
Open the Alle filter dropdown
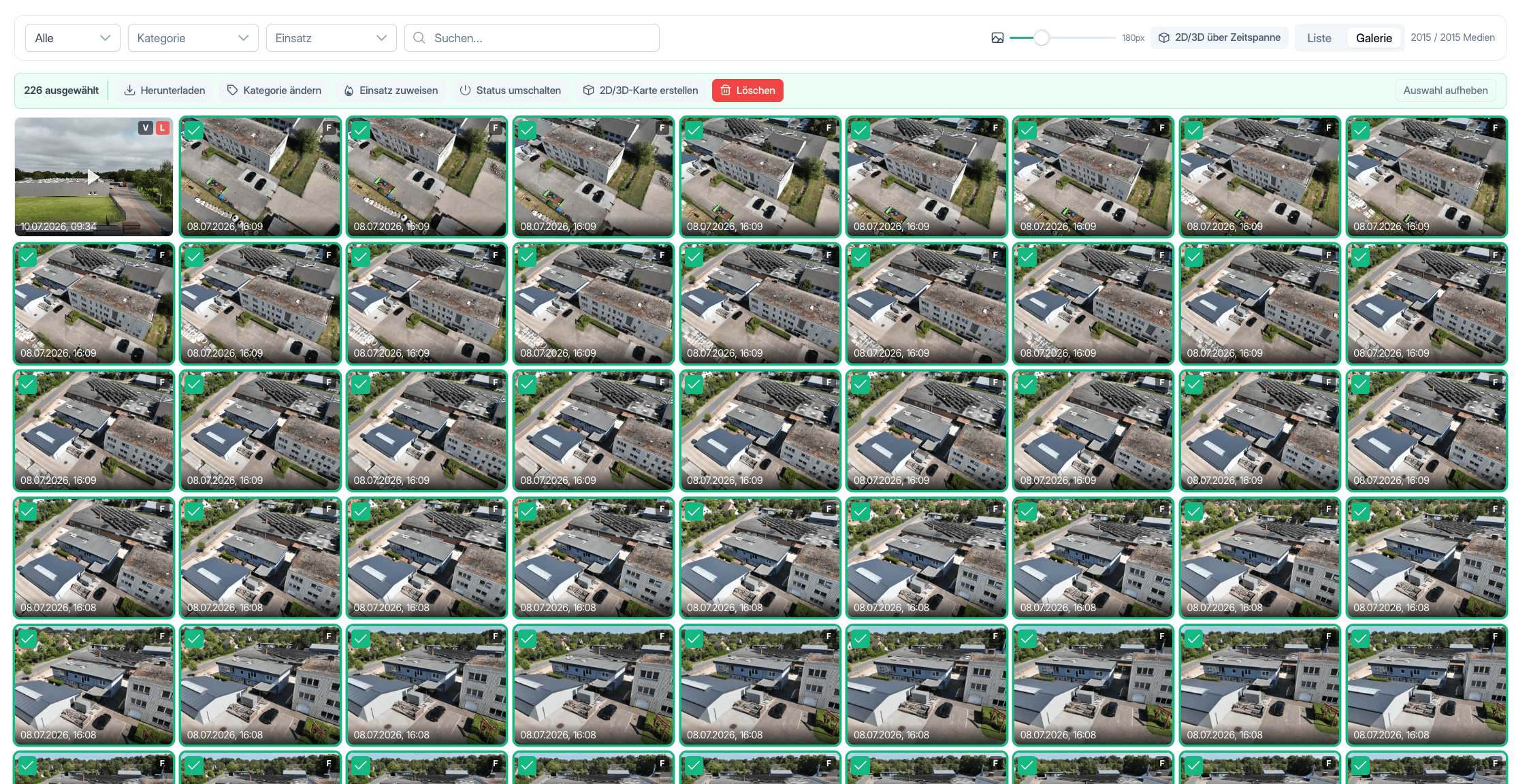pos(73,38)
